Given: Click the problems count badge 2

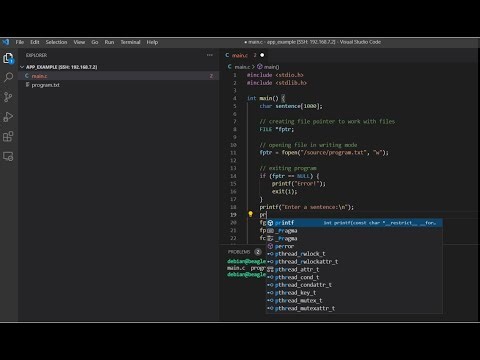Looking at the screenshot, I should [x=258, y=252].
